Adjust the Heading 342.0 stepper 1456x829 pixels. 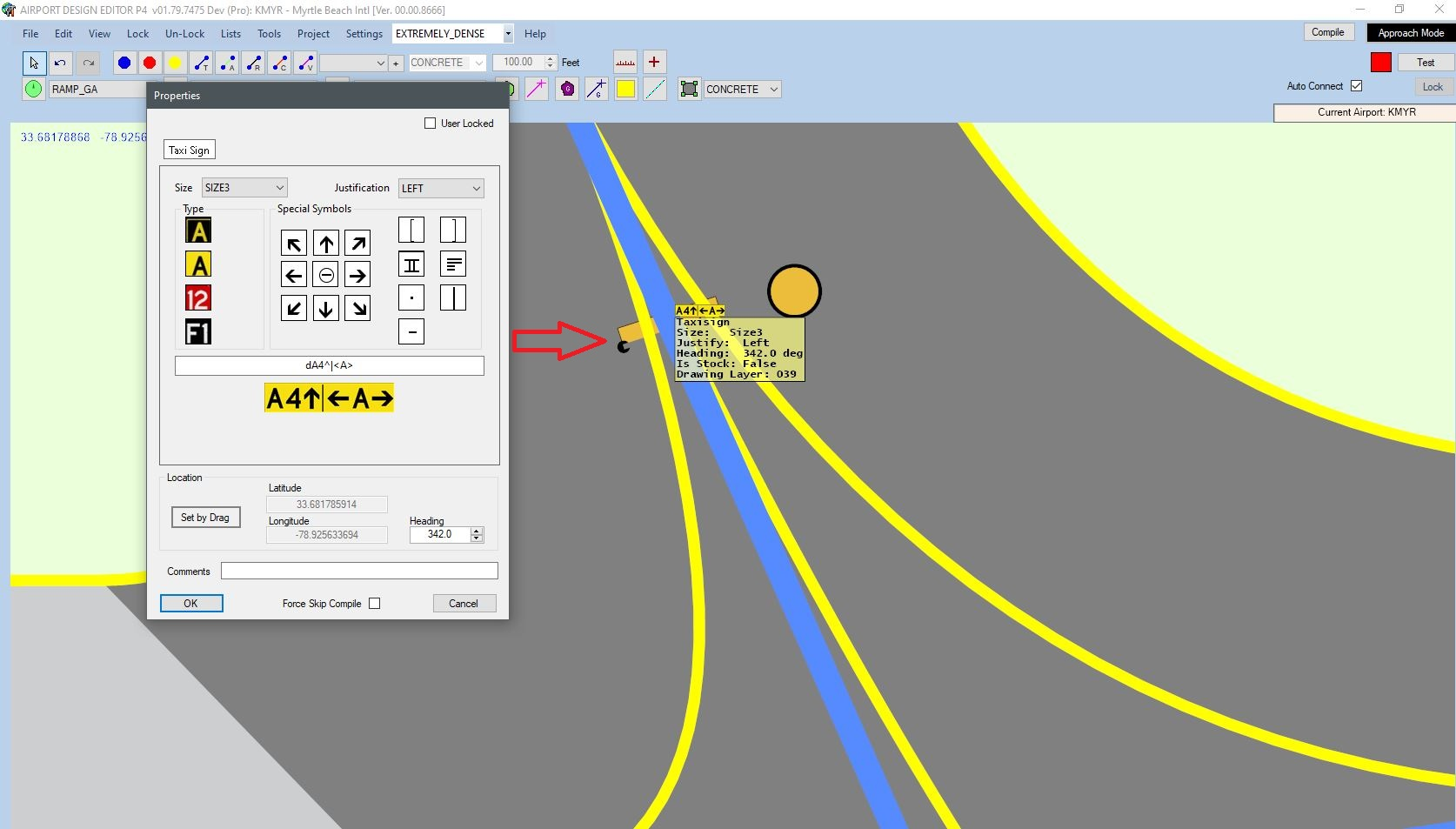click(477, 534)
